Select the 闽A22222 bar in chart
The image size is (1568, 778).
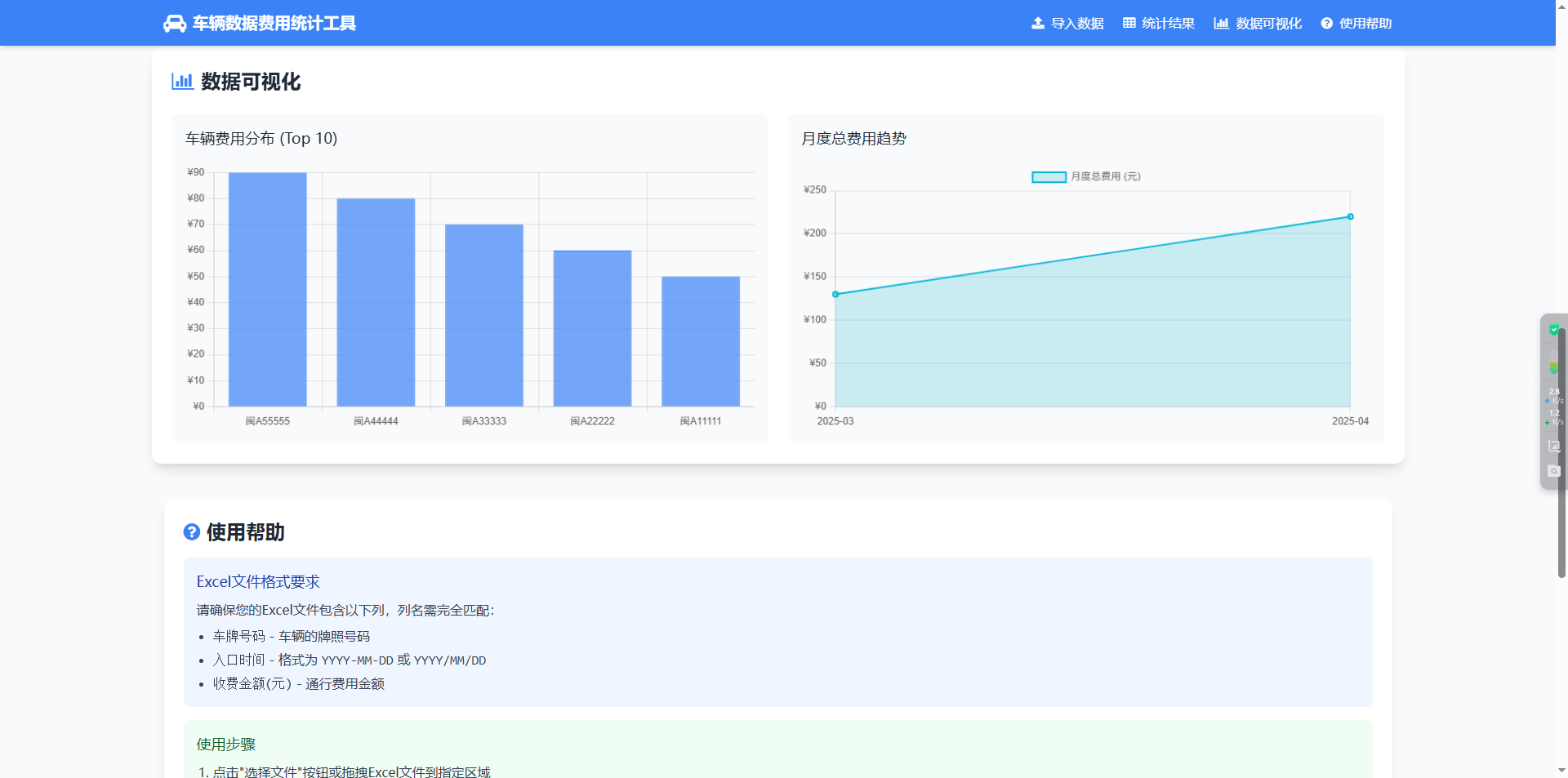(x=592, y=328)
